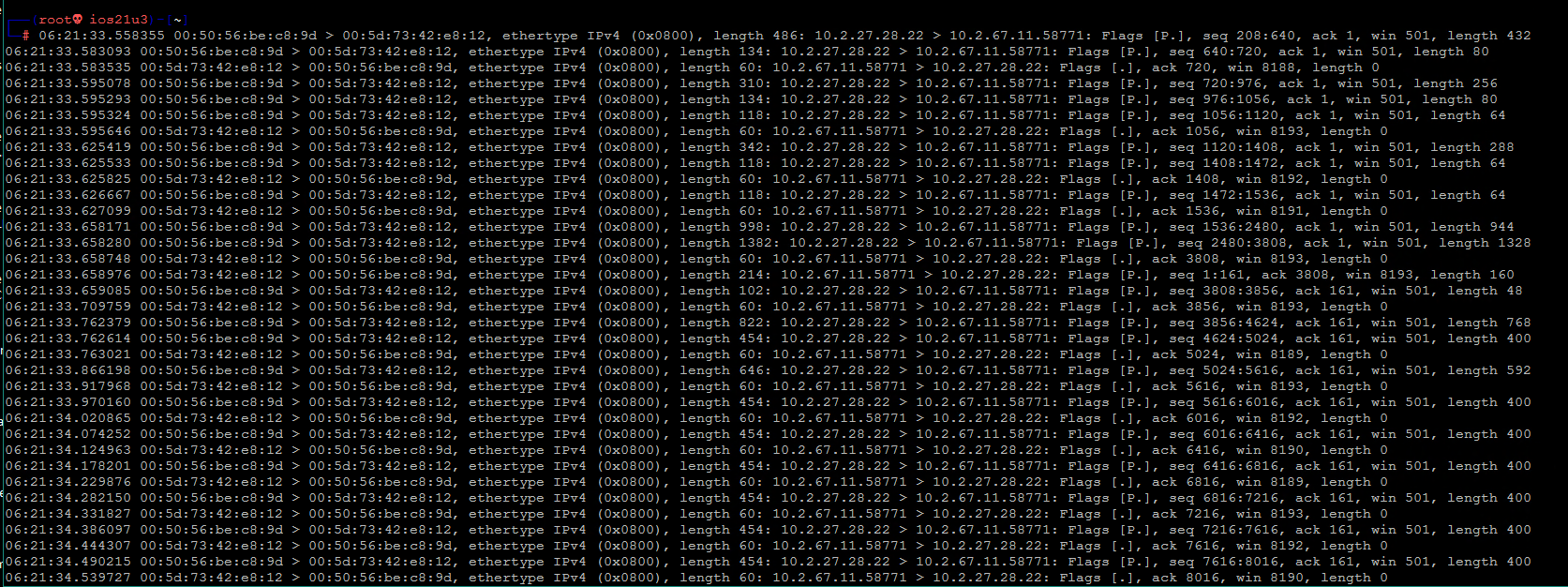Image resolution: width=1568 pixels, height=587 pixels.
Task: Click 'length 944' payload length
Action: coord(1471,227)
